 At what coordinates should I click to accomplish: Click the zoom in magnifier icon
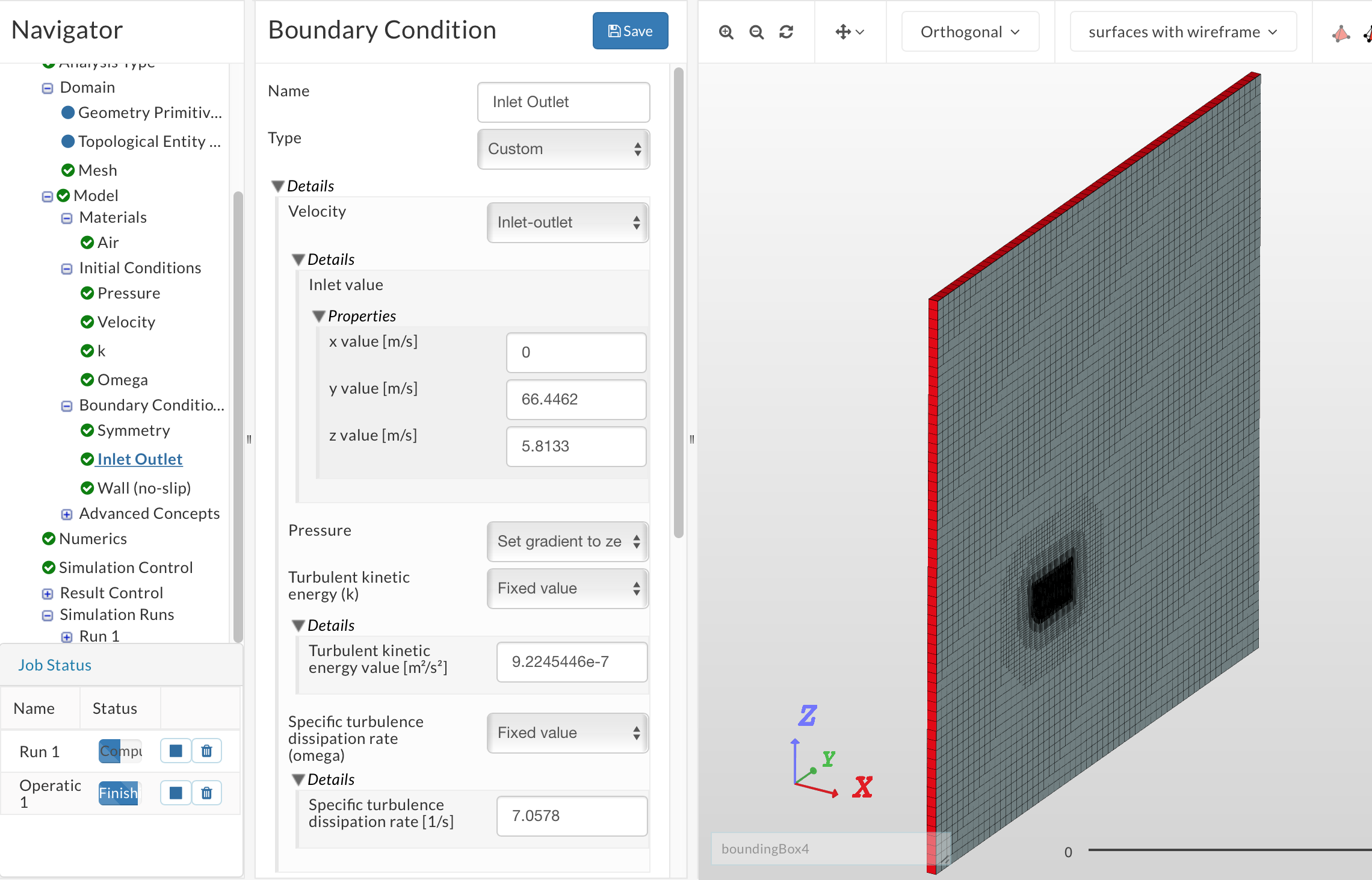click(x=726, y=32)
